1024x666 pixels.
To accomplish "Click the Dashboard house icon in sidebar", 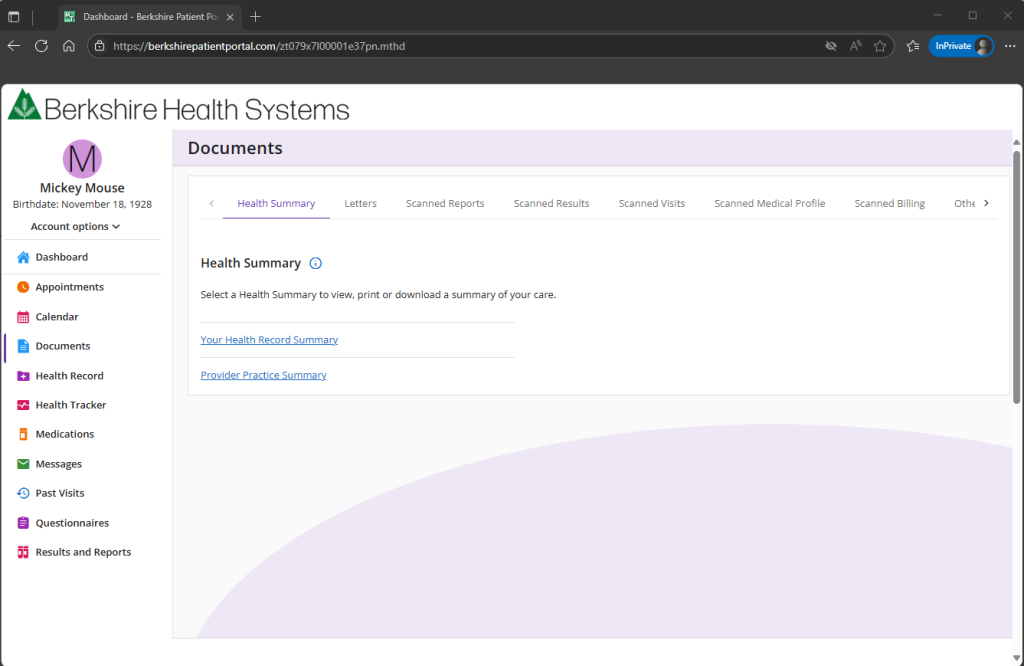I will coord(23,257).
